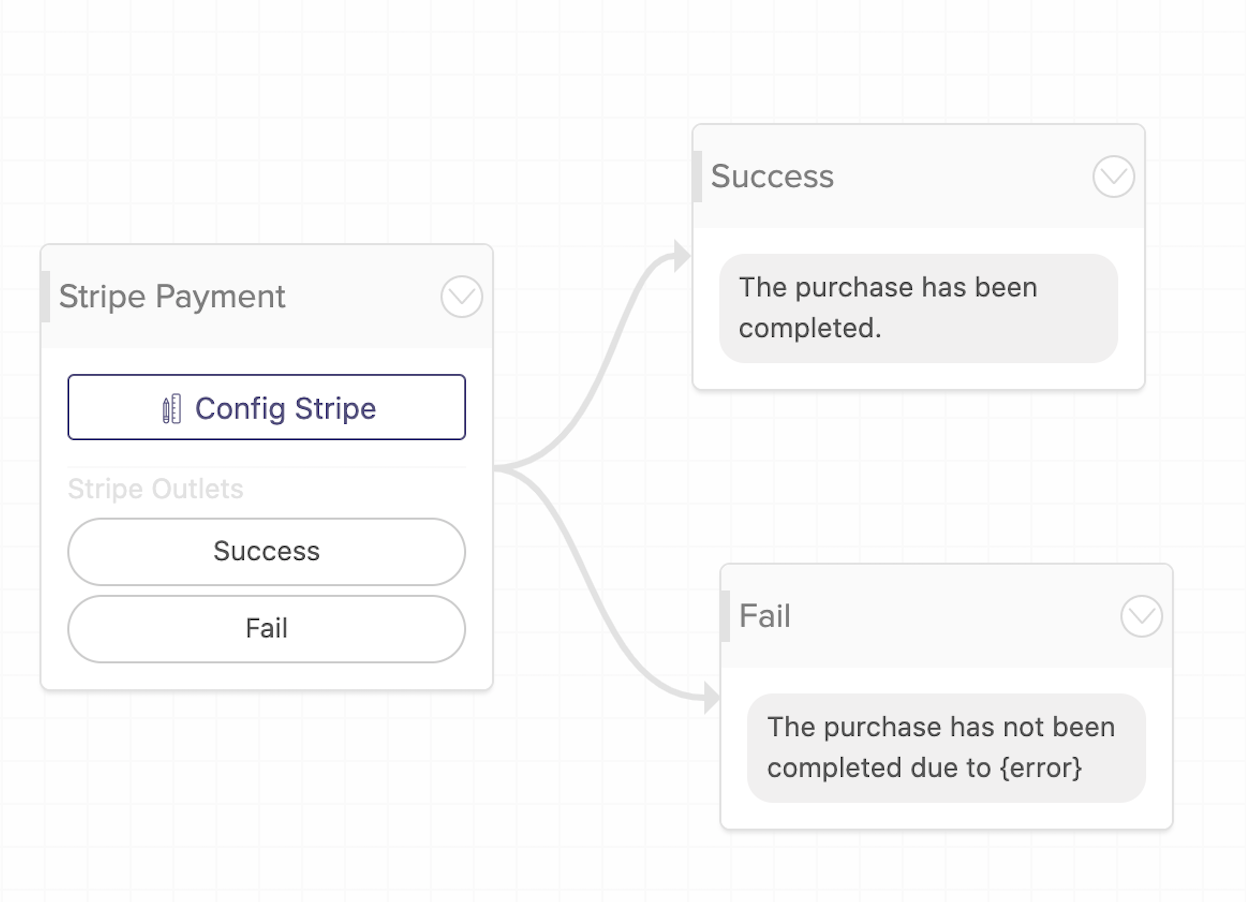This screenshot has width=1246, height=902.
Task: Expand the Success block chevron menu
Action: [x=1114, y=177]
